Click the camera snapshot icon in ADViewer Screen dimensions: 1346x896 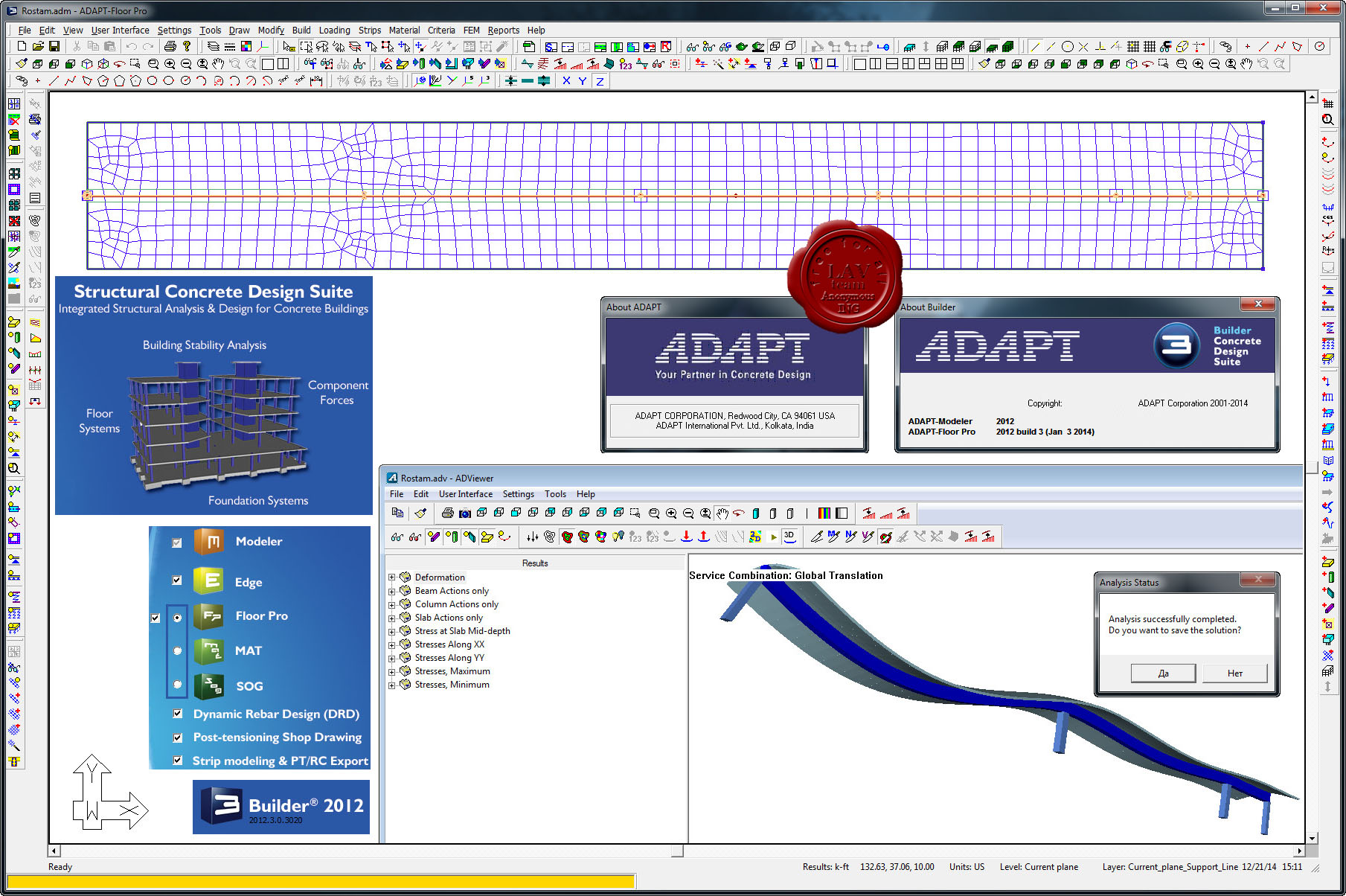click(x=464, y=513)
